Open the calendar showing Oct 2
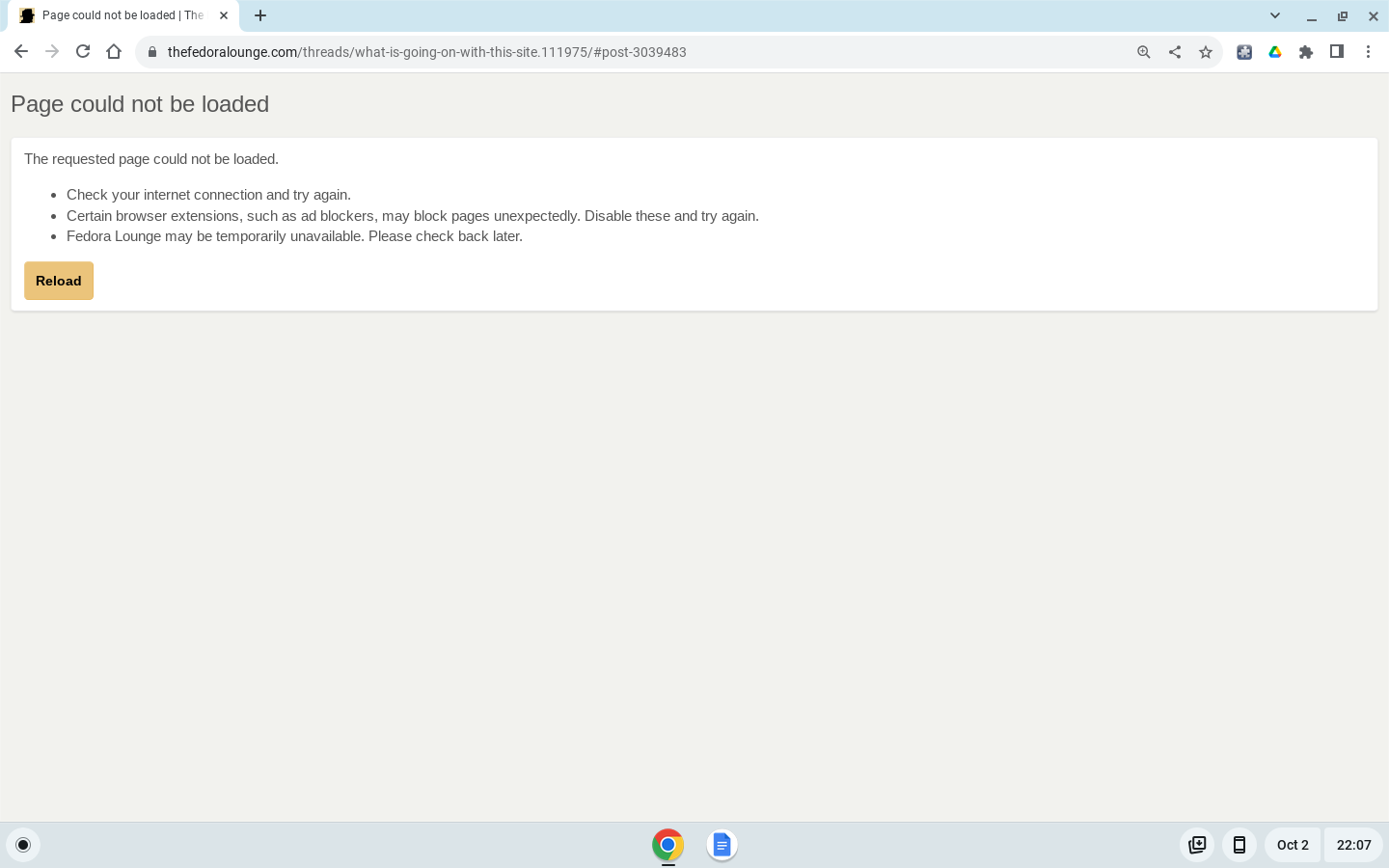The image size is (1389, 868). (x=1293, y=845)
